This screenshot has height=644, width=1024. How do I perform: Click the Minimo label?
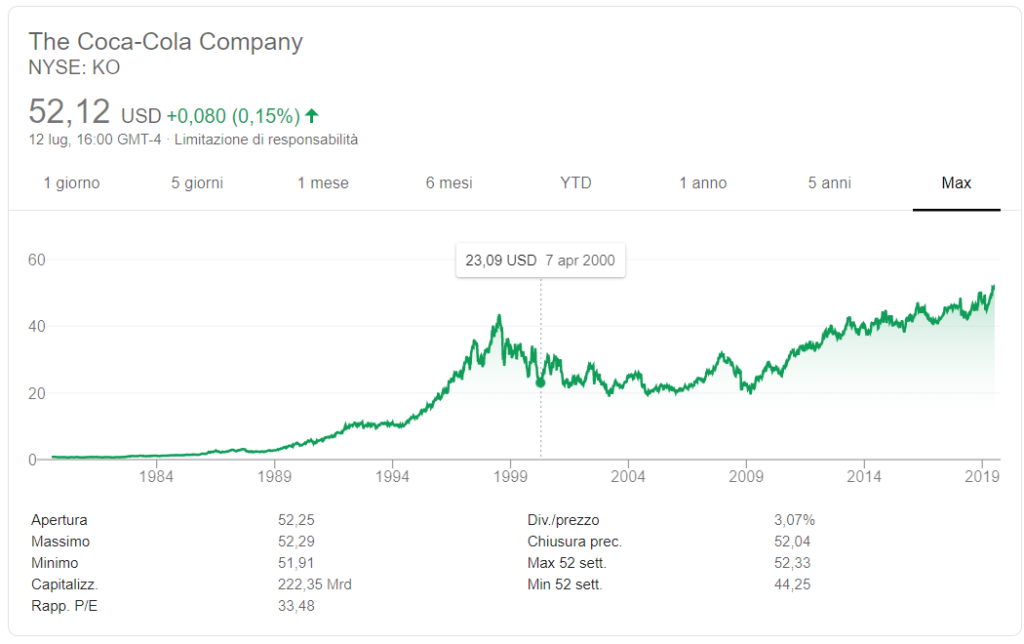pos(55,563)
